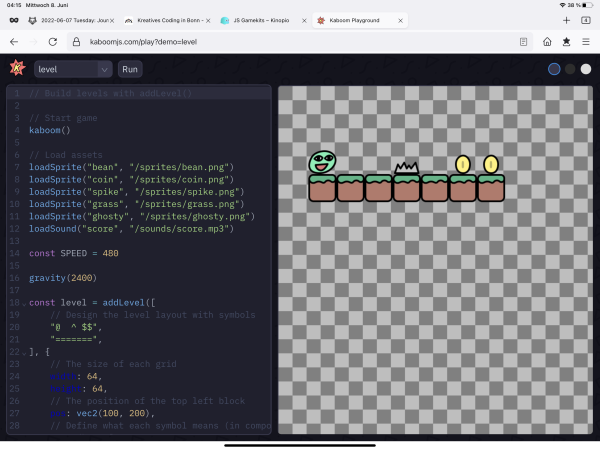Click the "// Load assets" comment line
600x450 pixels.
coord(66,155)
